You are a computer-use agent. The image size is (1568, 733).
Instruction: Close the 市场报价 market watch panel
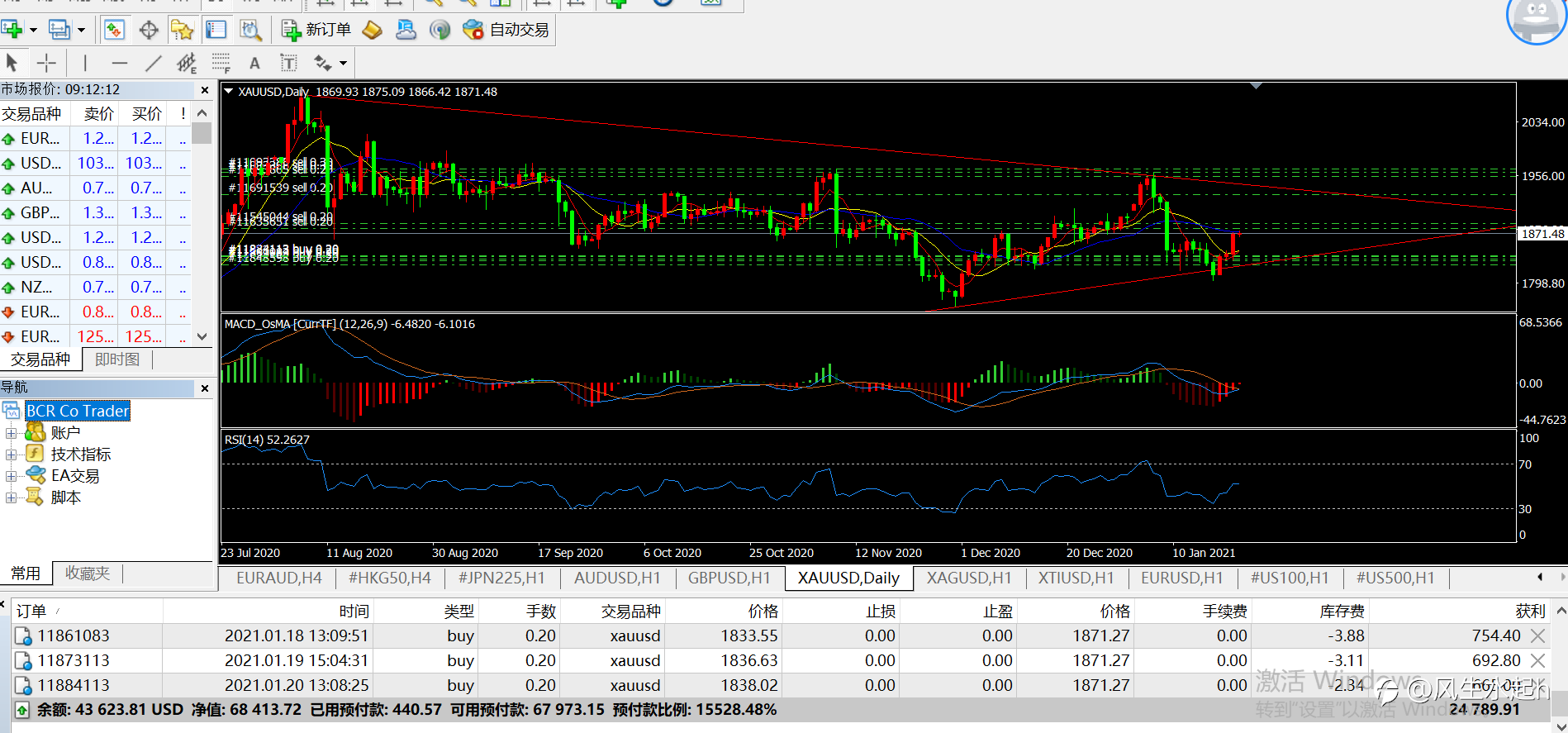[205, 90]
